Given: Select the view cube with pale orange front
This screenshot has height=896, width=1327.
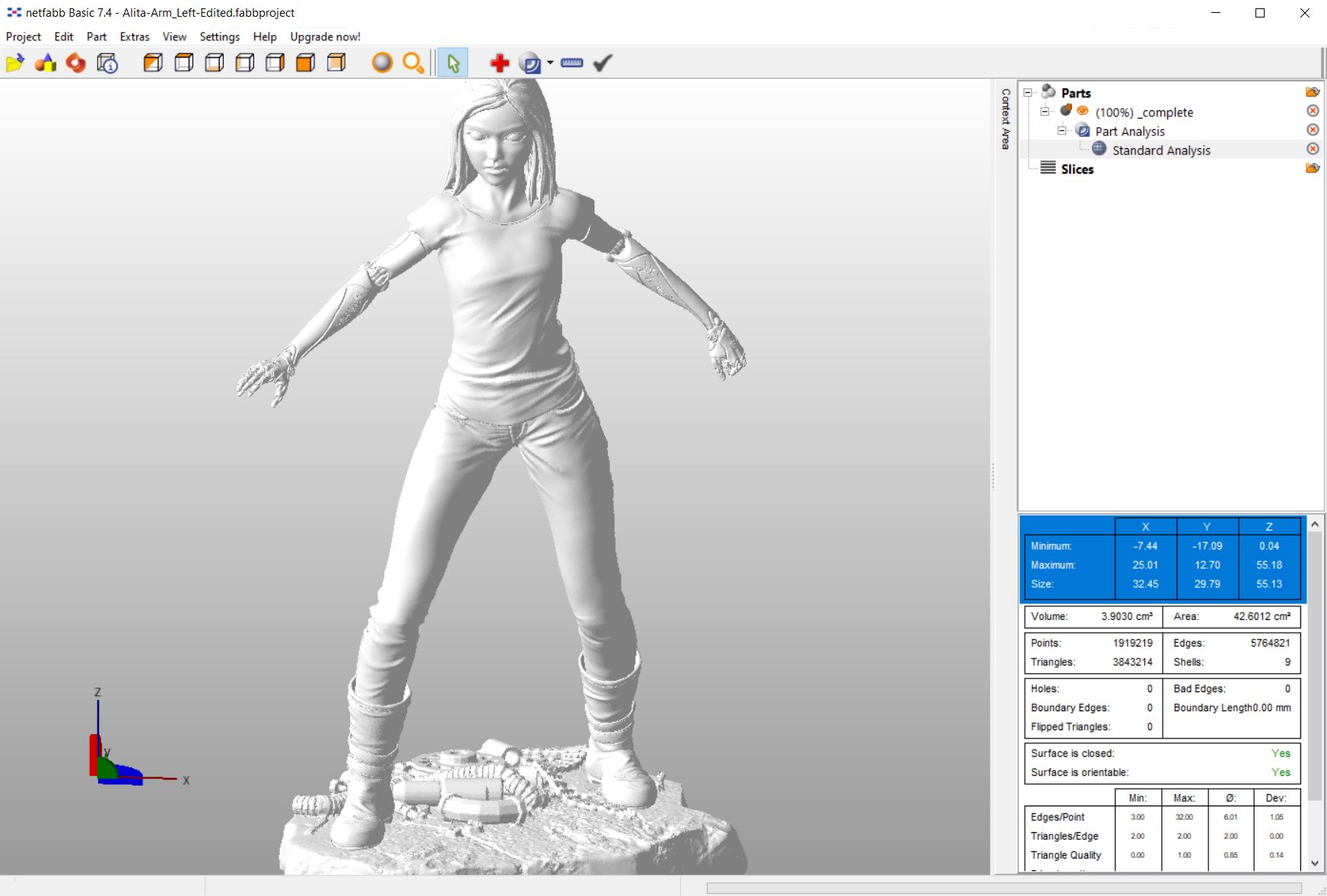Looking at the screenshot, I should point(336,63).
